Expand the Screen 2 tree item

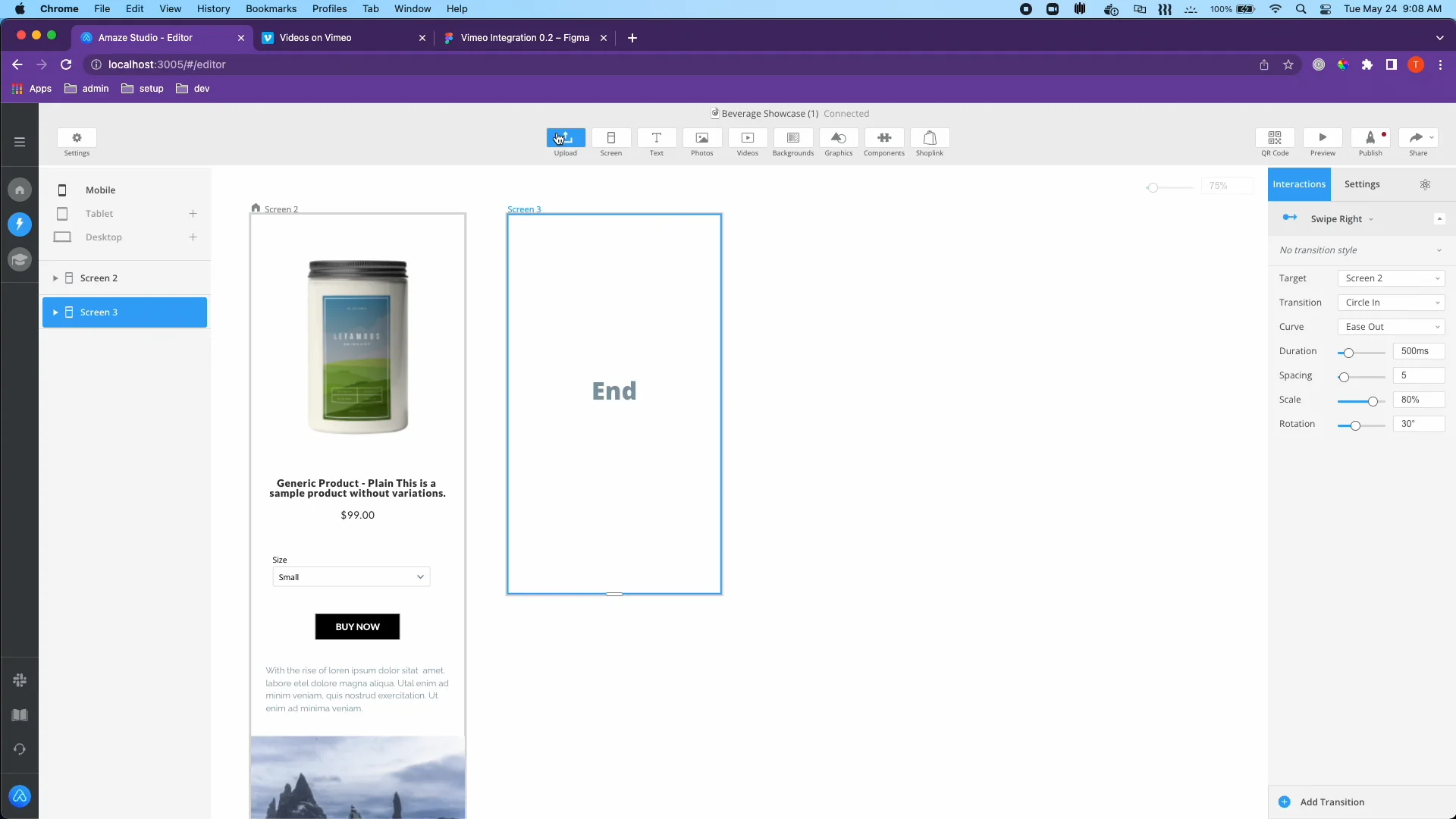[x=55, y=278]
